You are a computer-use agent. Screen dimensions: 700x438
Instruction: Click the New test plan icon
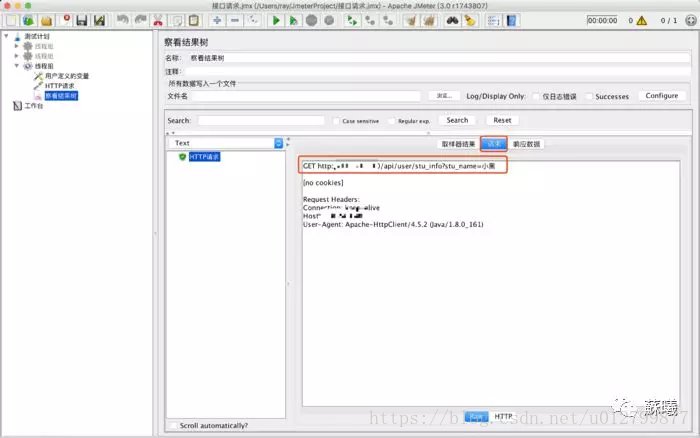[x=11, y=21]
